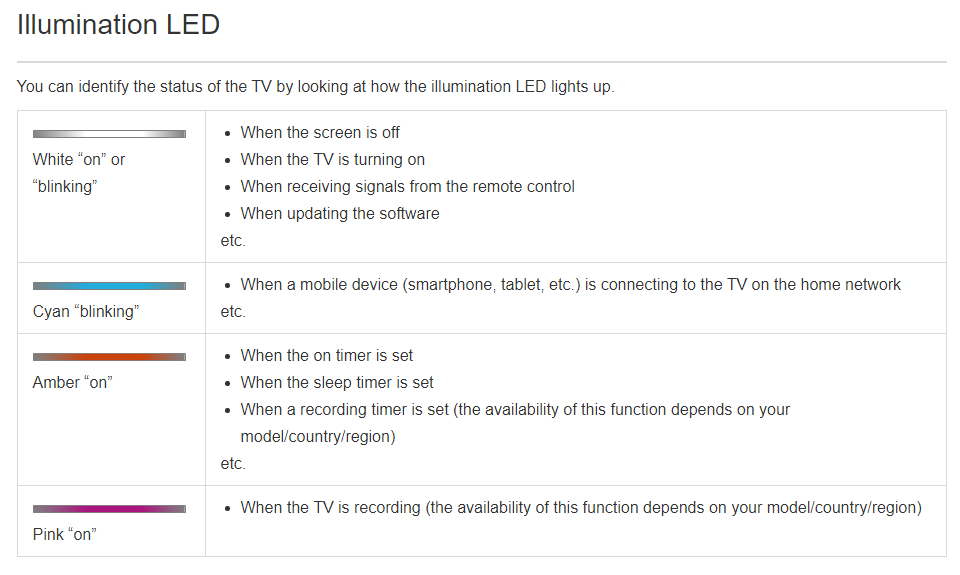The width and height of the screenshot is (960, 575).
Task: Click the amber LED bar illustration
Action: coord(109,356)
